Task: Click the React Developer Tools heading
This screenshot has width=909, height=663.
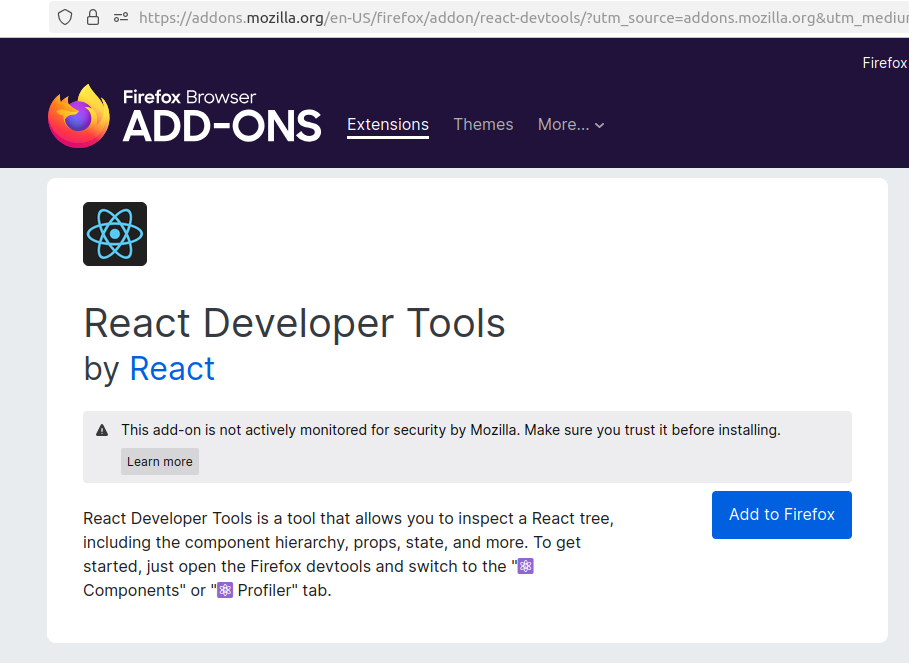Action: (294, 323)
